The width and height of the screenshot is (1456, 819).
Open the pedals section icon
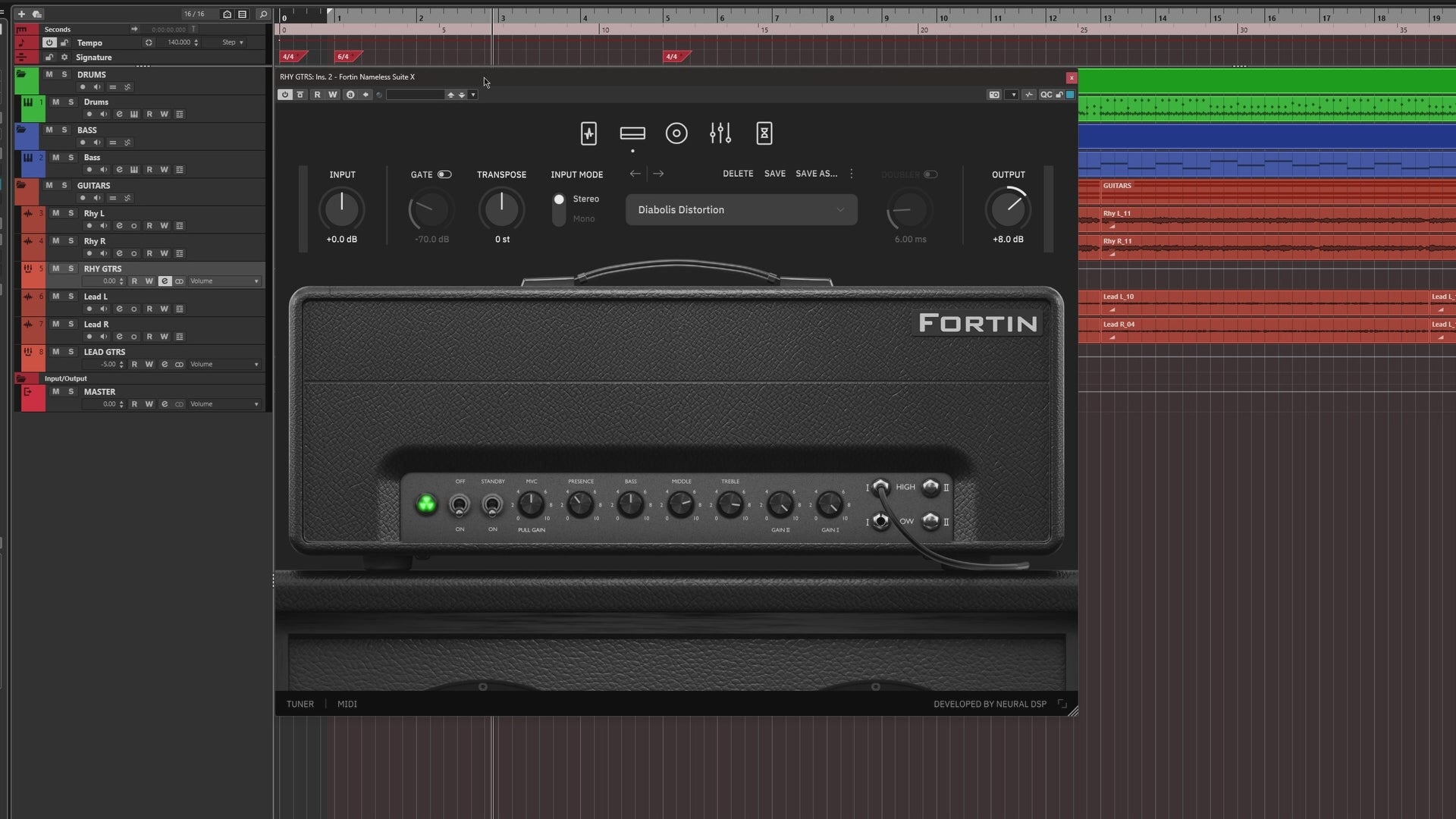(x=588, y=133)
